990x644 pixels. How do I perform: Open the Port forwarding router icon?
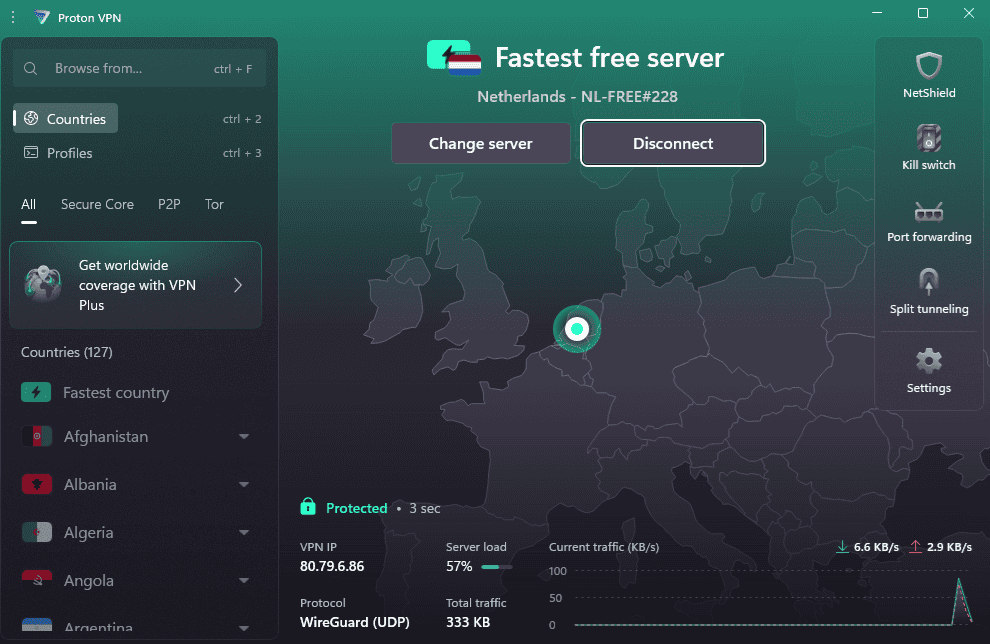click(929, 211)
